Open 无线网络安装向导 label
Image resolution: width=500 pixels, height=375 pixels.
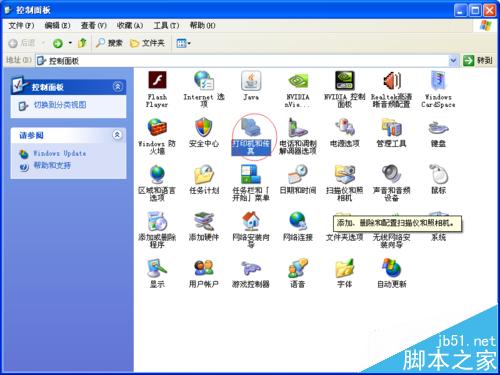click(x=391, y=241)
